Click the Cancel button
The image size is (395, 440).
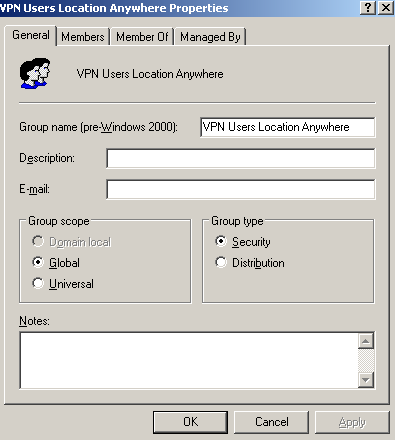271,422
